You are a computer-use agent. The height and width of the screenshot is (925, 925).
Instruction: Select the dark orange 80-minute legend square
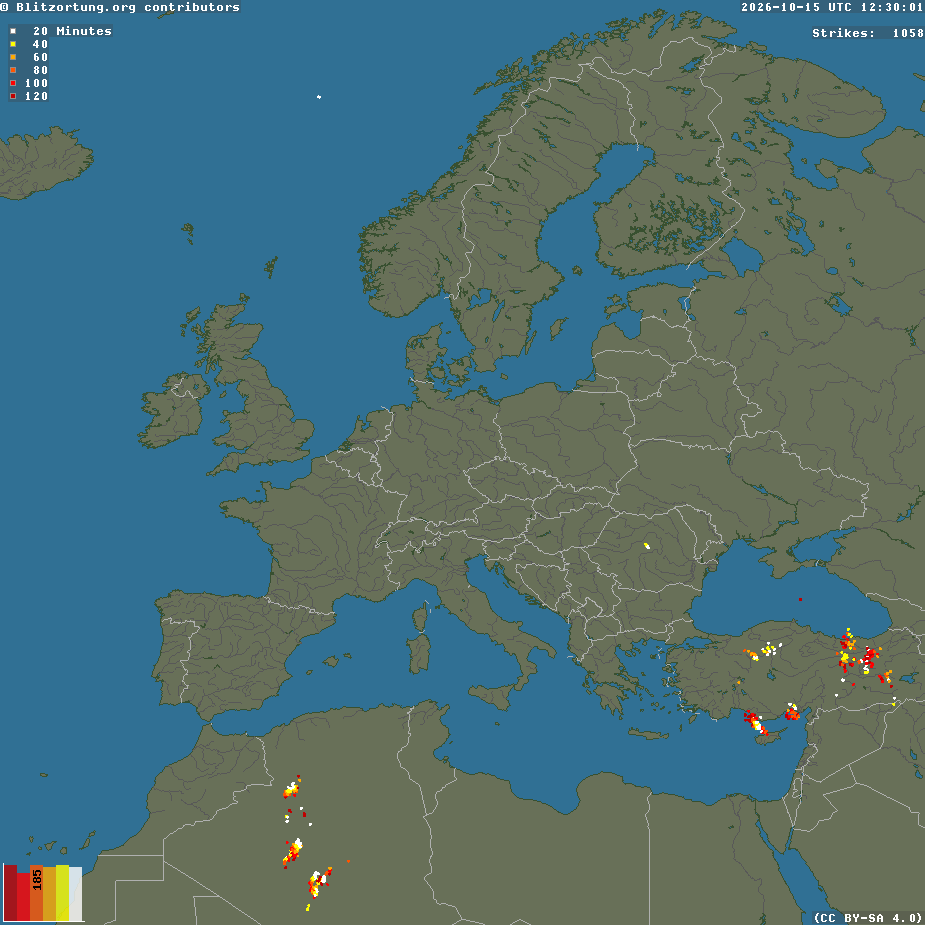[x=13, y=70]
